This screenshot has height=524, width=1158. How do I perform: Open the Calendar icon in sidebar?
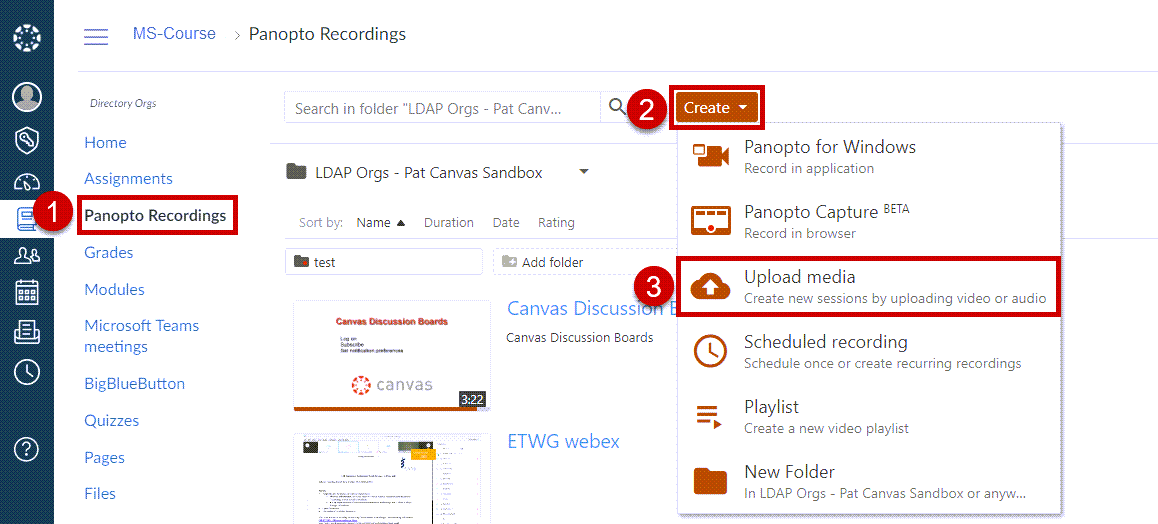[27, 292]
